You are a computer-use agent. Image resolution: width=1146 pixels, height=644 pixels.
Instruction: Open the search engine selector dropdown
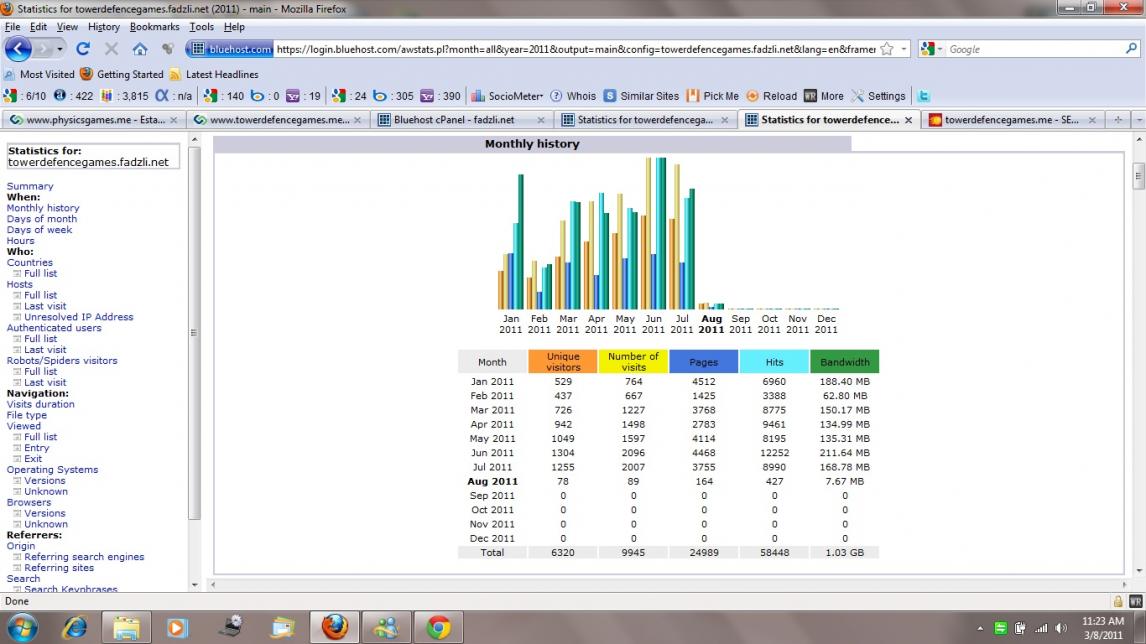pyautogui.click(x=931, y=49)
